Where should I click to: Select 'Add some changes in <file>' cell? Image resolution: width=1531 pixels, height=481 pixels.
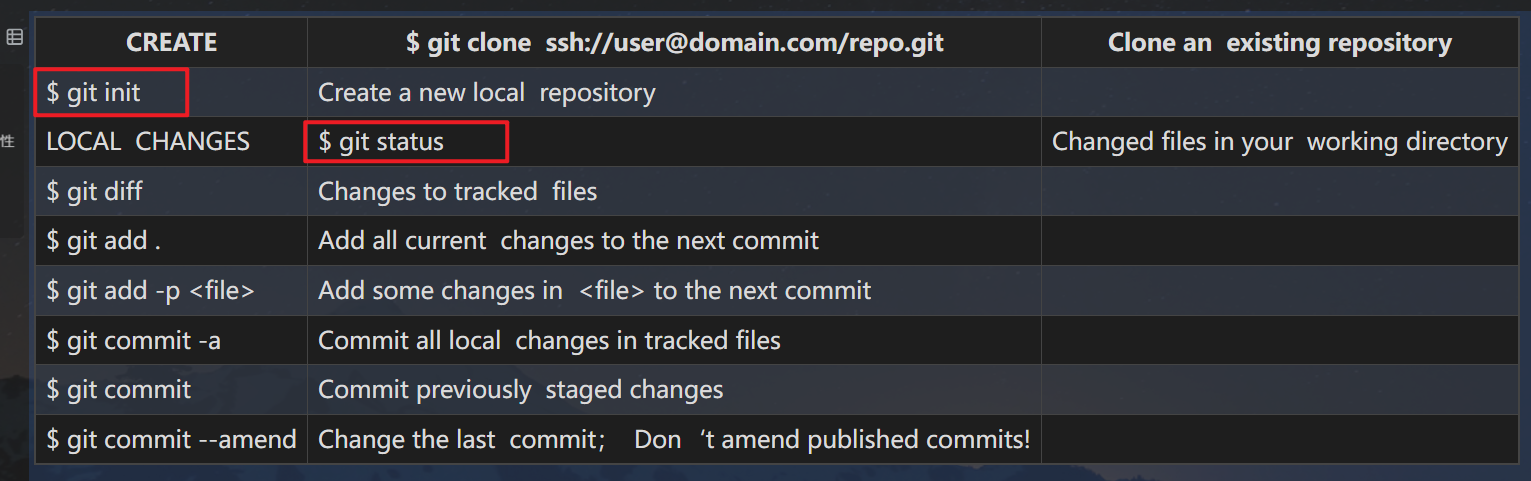(x=594, y=291)
